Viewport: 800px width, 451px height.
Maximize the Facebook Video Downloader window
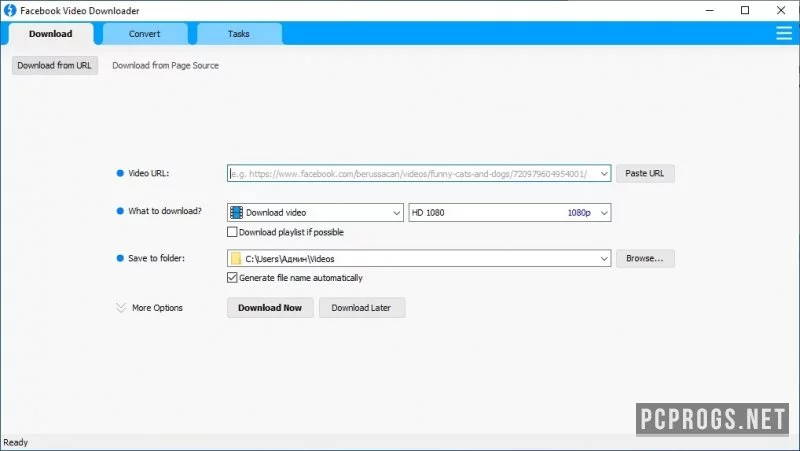click(745, 10)
